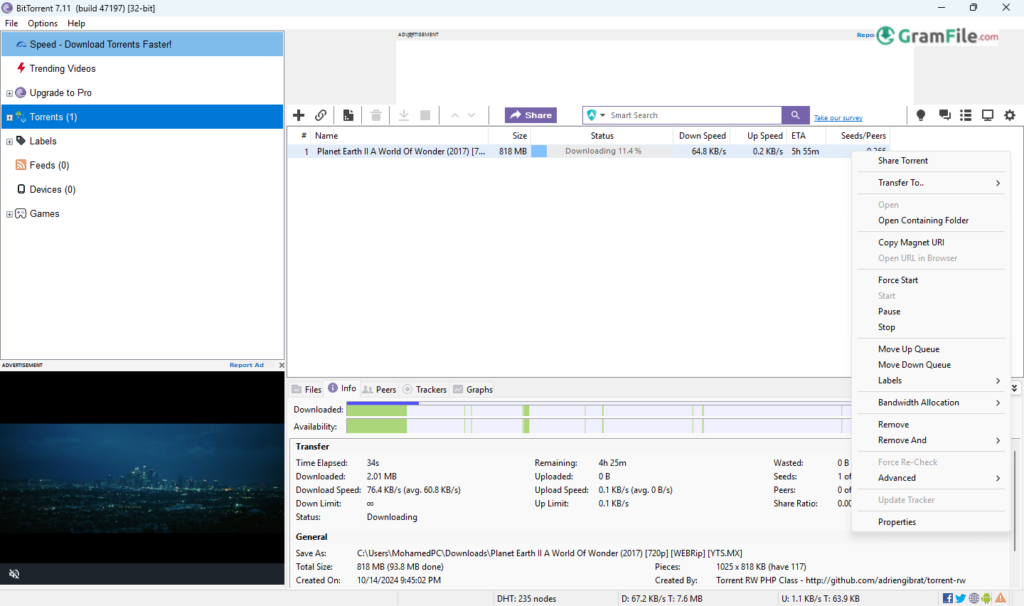The image size is (1024, 606).
Task: Open the search provider dropdown arrow
Action: click(603, 115)
